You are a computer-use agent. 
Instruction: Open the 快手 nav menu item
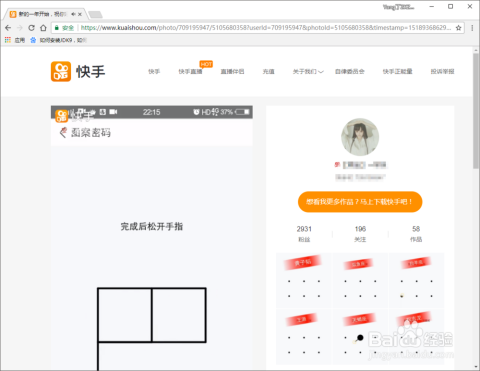coord(154,71)
